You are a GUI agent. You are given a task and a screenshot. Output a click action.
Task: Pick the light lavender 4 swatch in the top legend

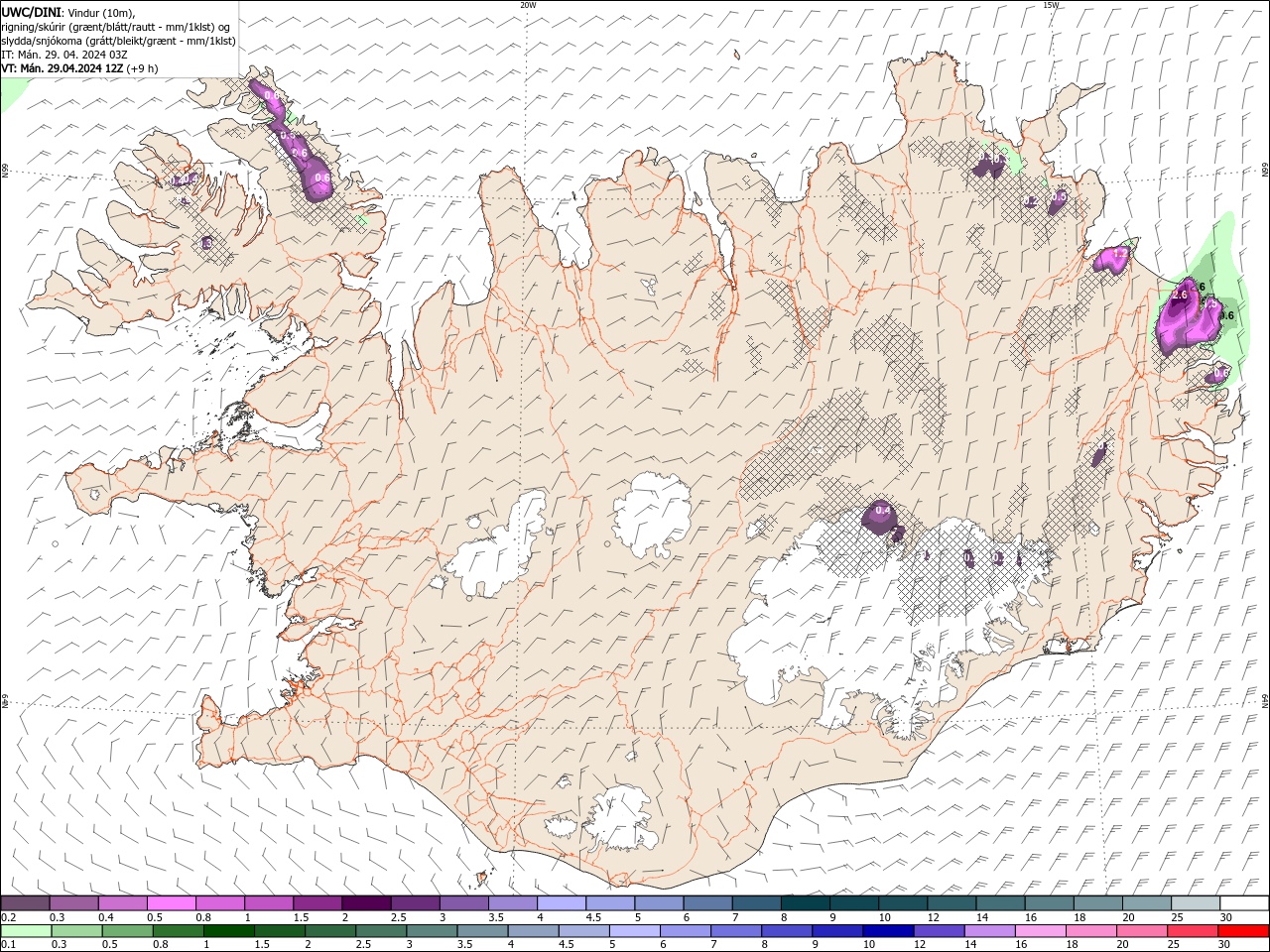[x=560, y=903]
